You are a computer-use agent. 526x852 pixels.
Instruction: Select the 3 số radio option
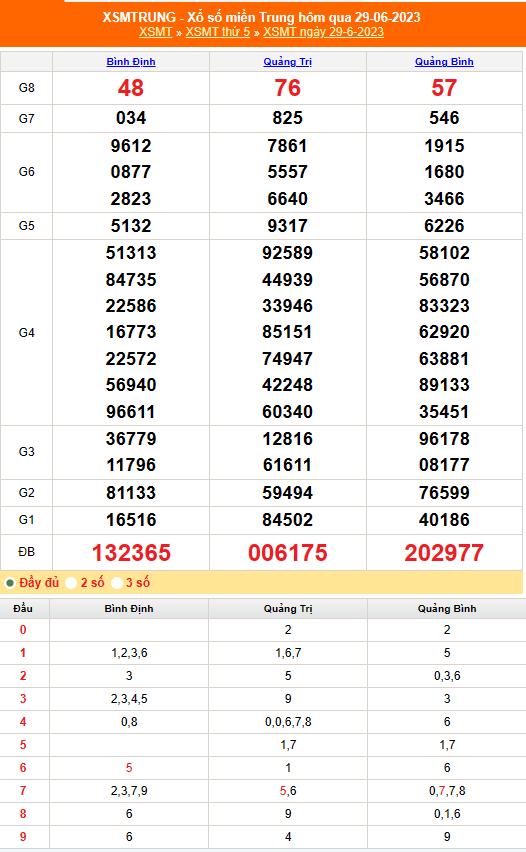tap(116, 583)
